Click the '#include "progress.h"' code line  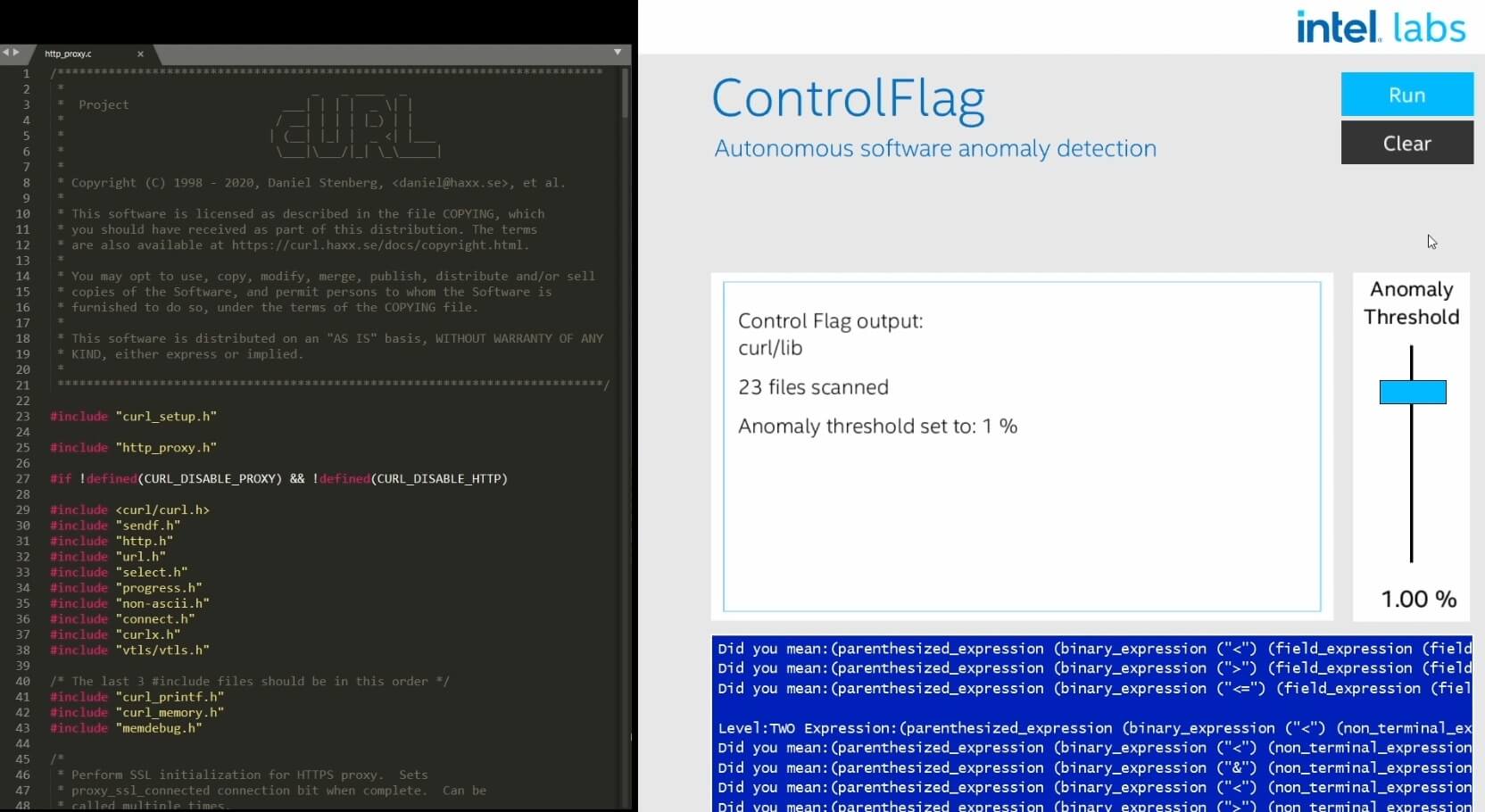pyautogui.click(x=126, y=588)
